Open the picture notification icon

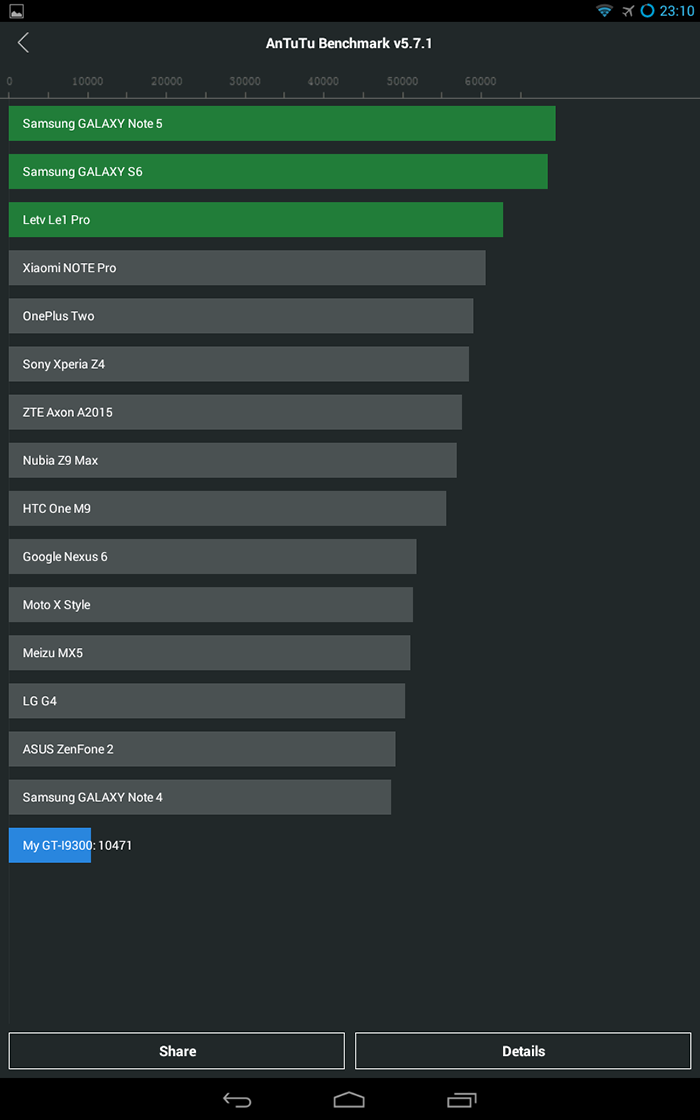(15, 11)
